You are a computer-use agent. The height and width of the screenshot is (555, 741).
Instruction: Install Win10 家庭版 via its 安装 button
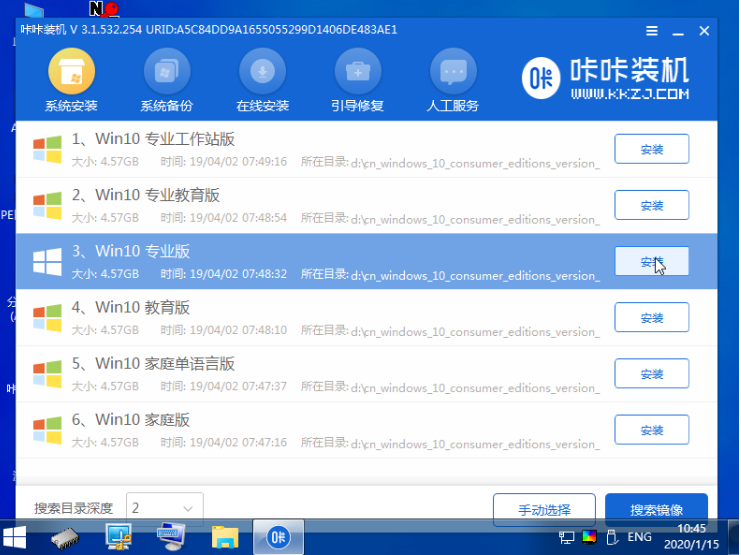651,430
